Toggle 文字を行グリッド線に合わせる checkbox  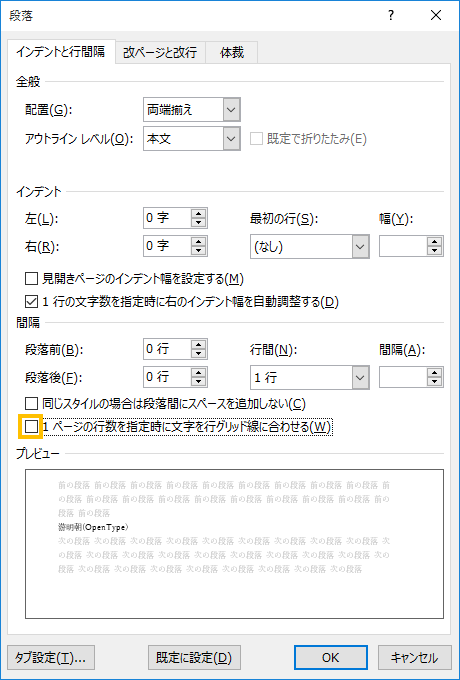tap(31, 427)
